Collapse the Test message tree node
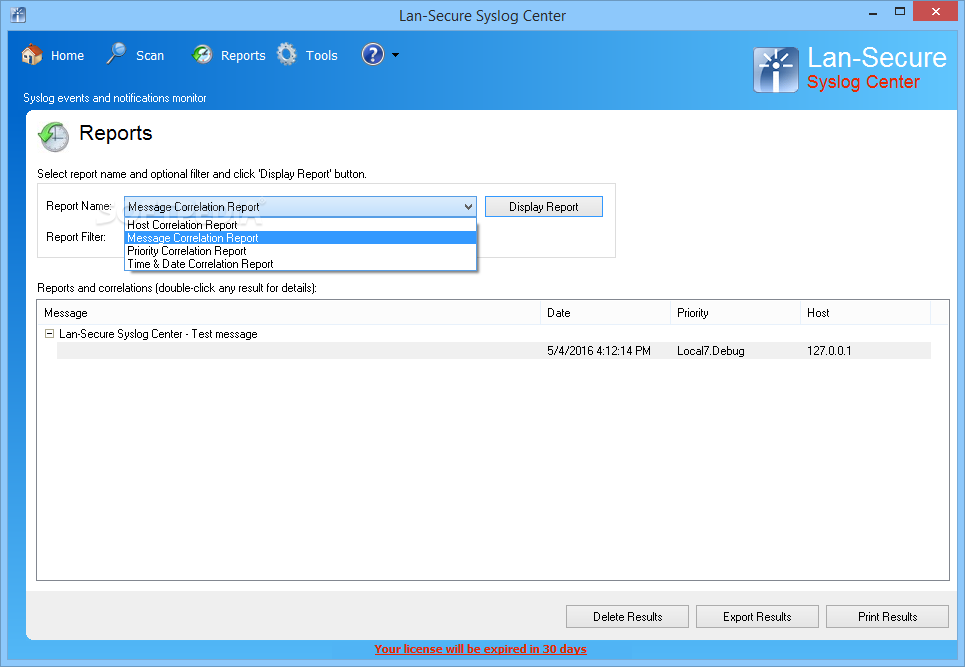The width and height of the screenshot is (965, 667). 49,334
